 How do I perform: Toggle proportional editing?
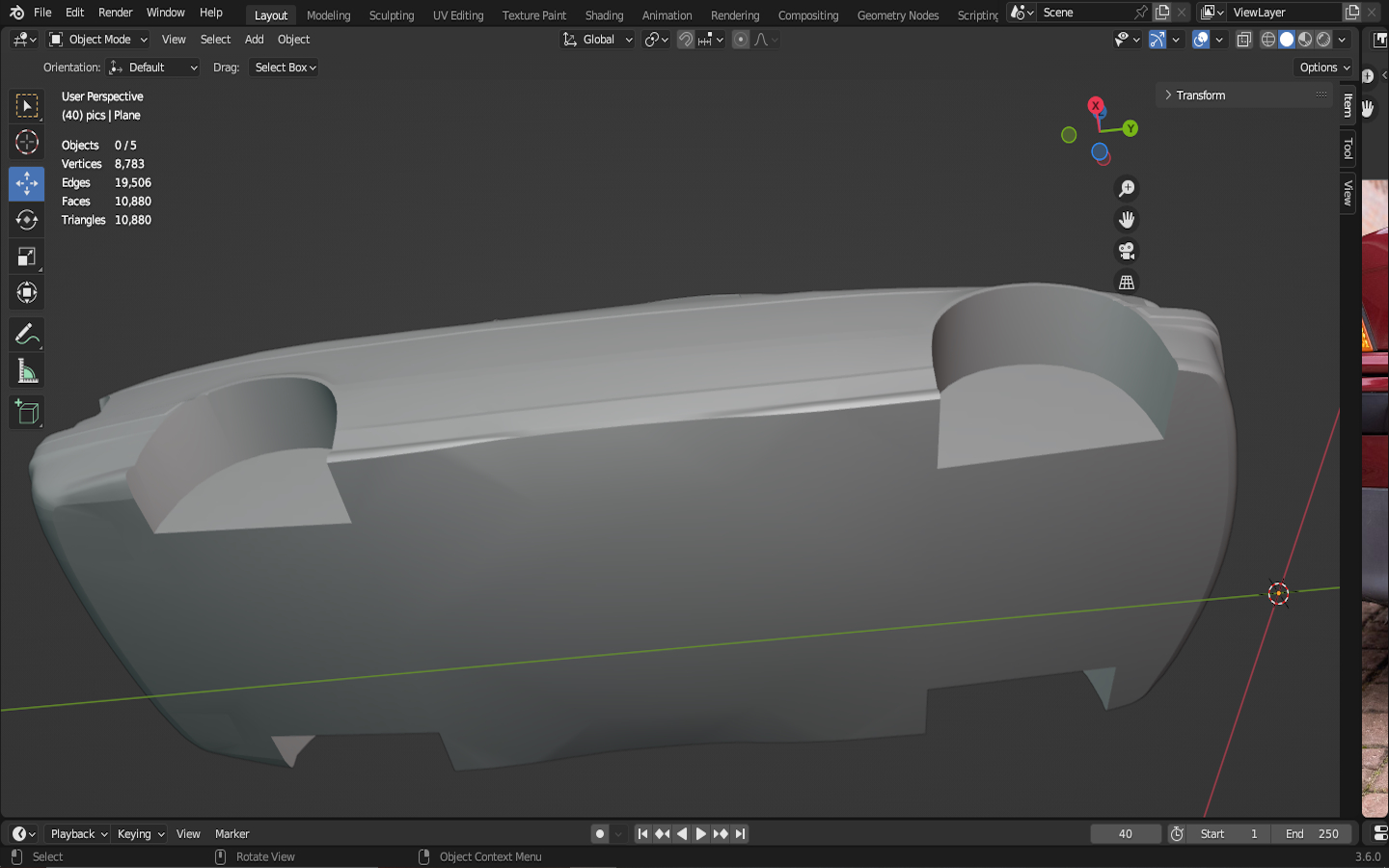click(x=741, y=40)
